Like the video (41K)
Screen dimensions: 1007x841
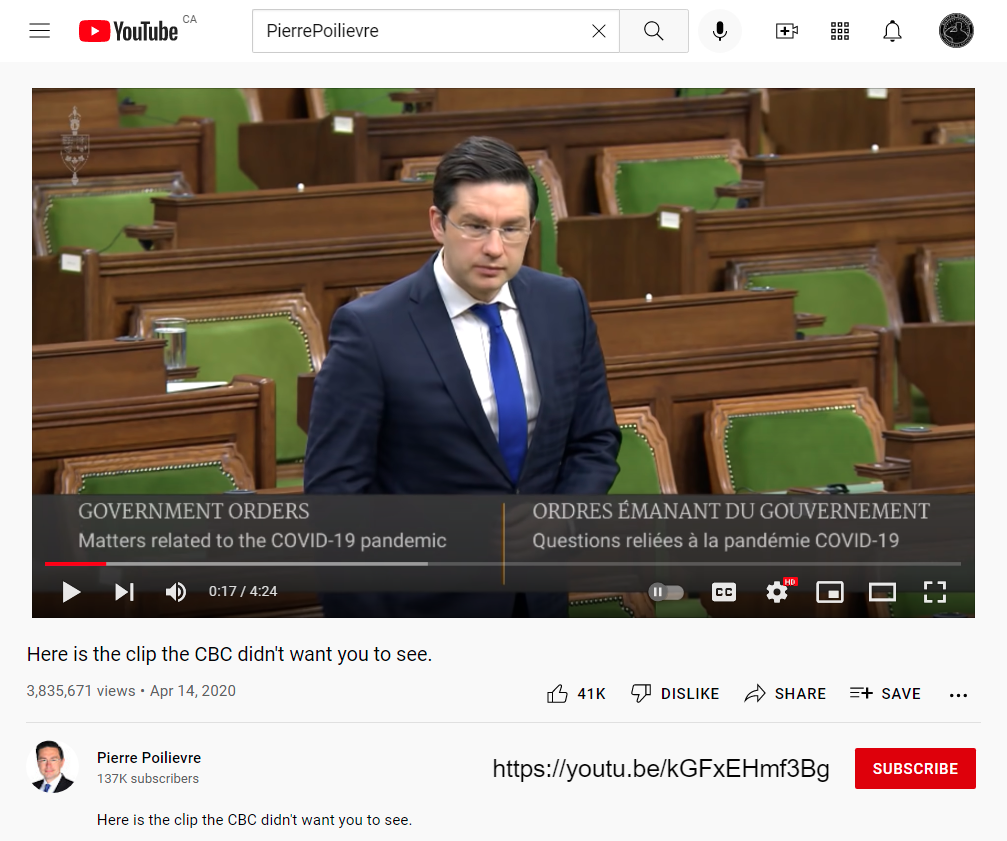click(576, 693)
